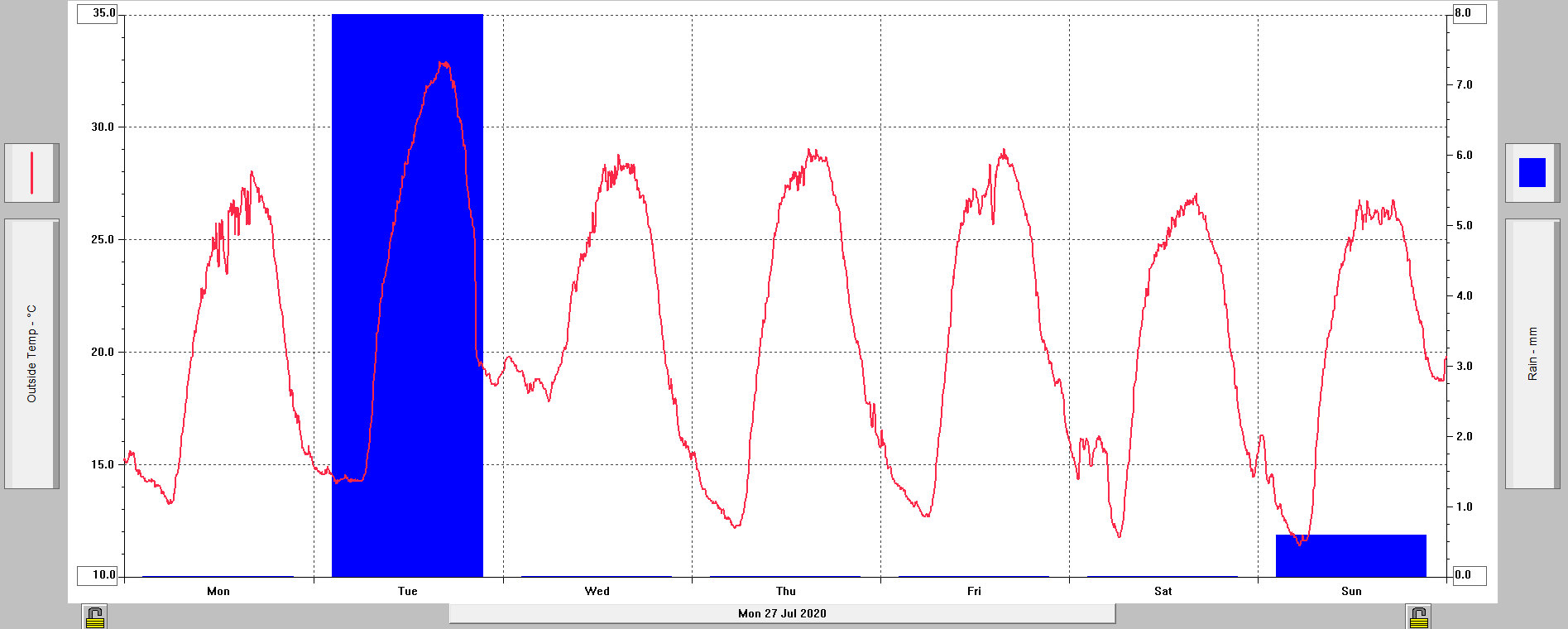This screenshot has width=1568, height=629.
Task: Open the Rain - mm sensor selector
Action: (x=1532, y=353)
